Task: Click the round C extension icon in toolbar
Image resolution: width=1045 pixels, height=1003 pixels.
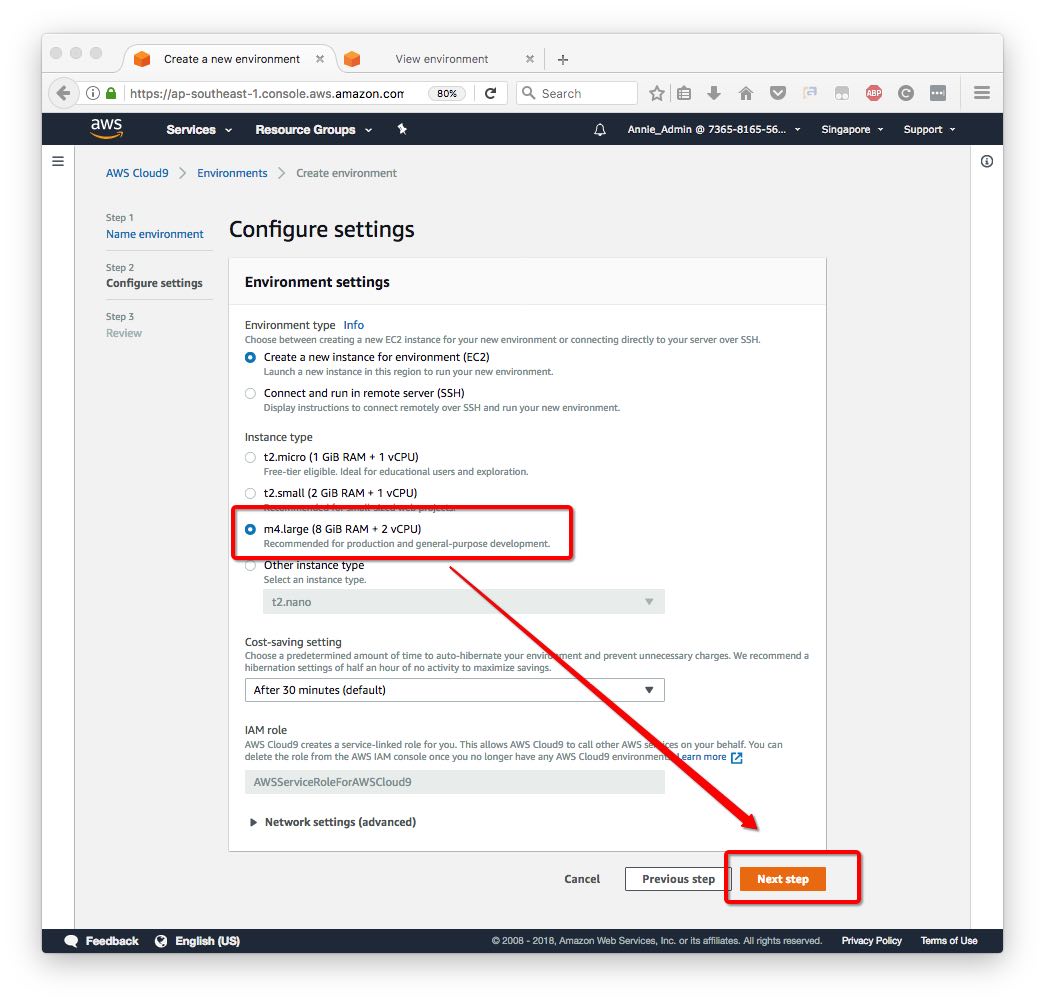Action: click(906, 93)
